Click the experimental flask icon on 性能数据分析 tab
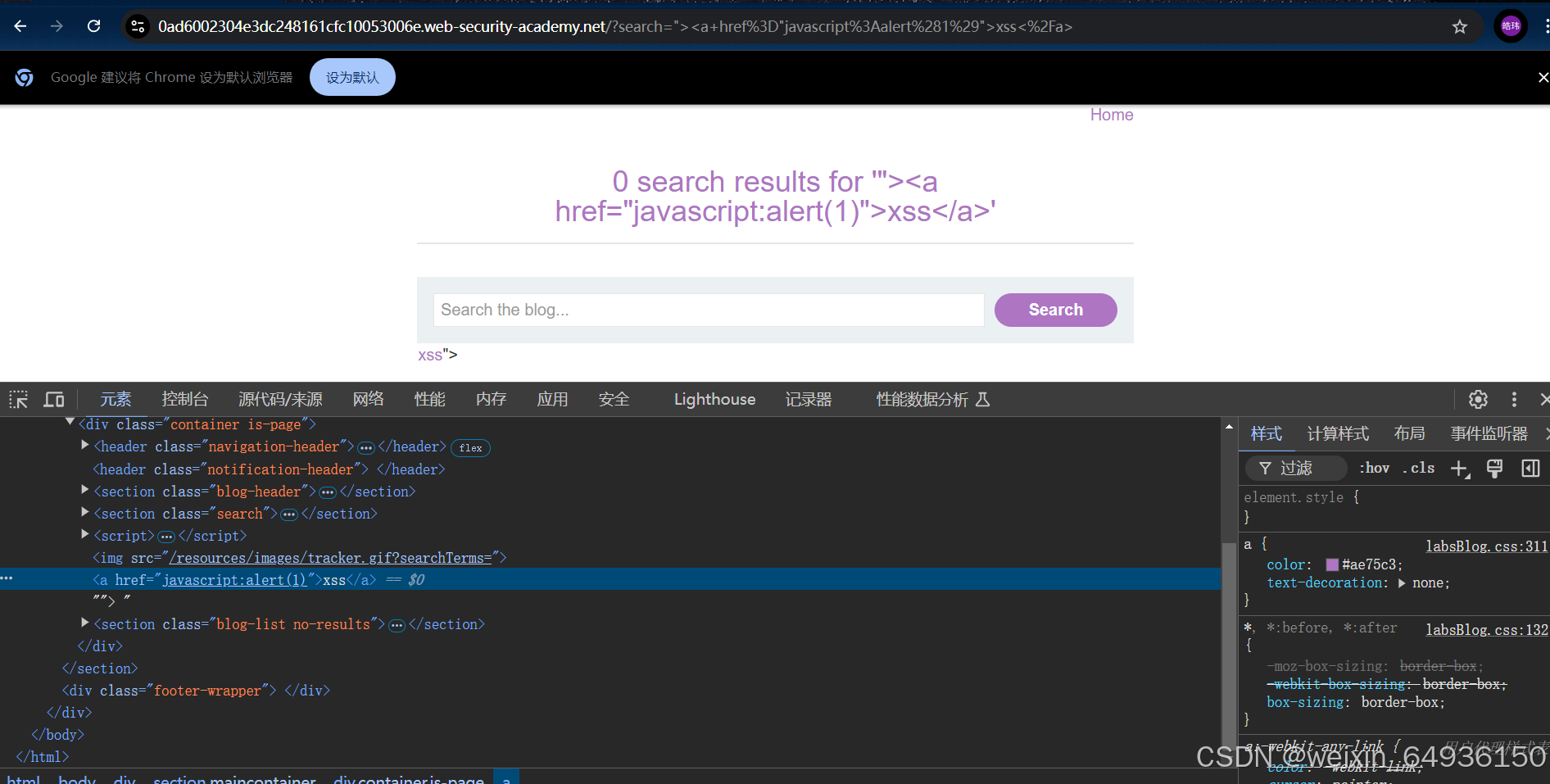1550x784 pixels. coord(983,400)
